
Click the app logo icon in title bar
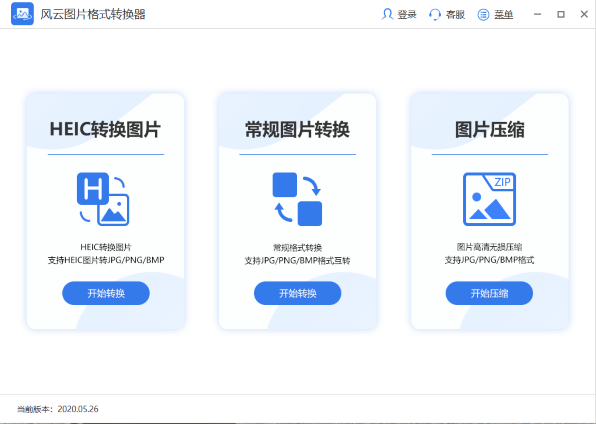click(x=22, y=14)
